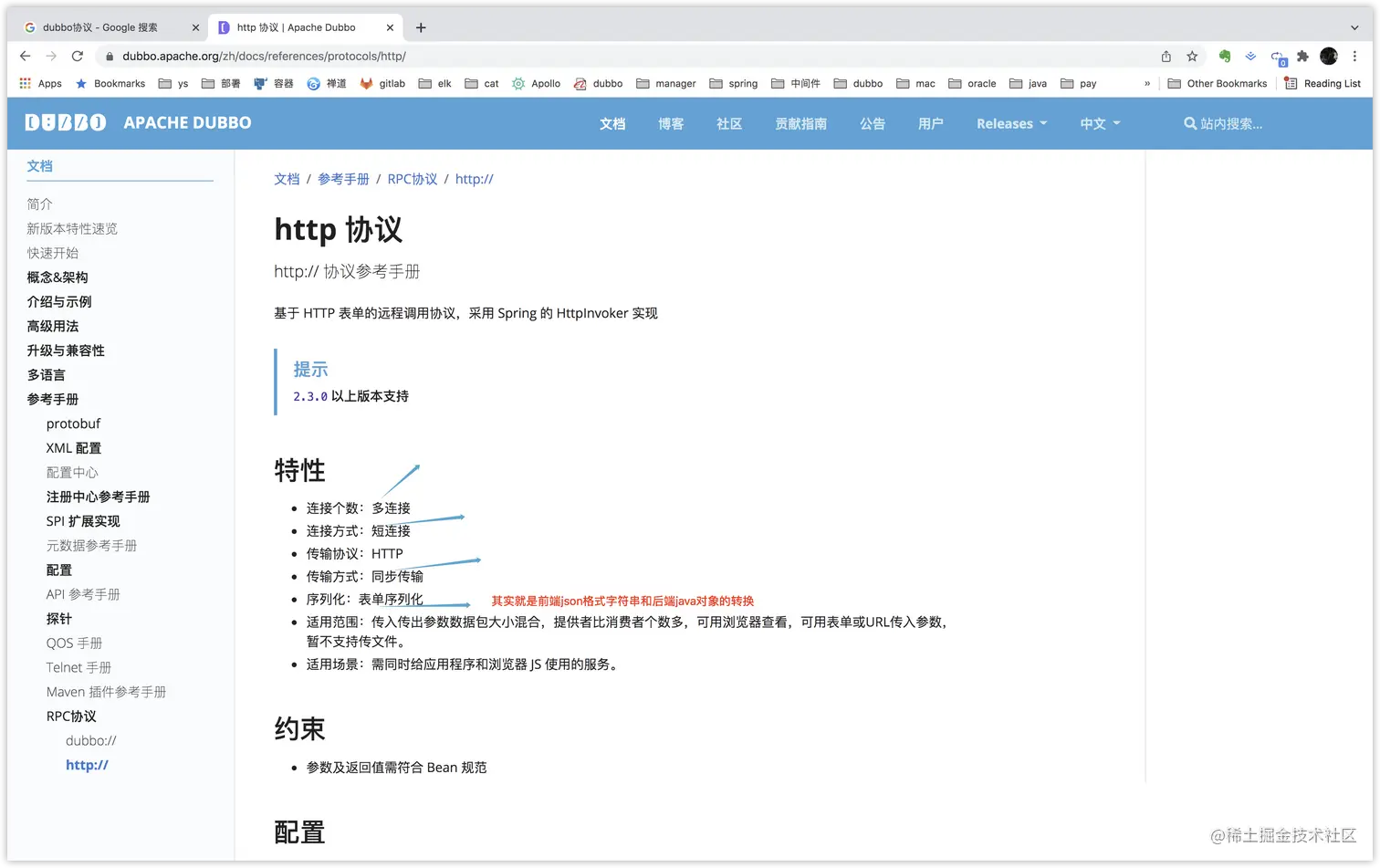Open the spring bookmark folder
The height and width of the screenshot is (868, 1380).
point(734,83)
